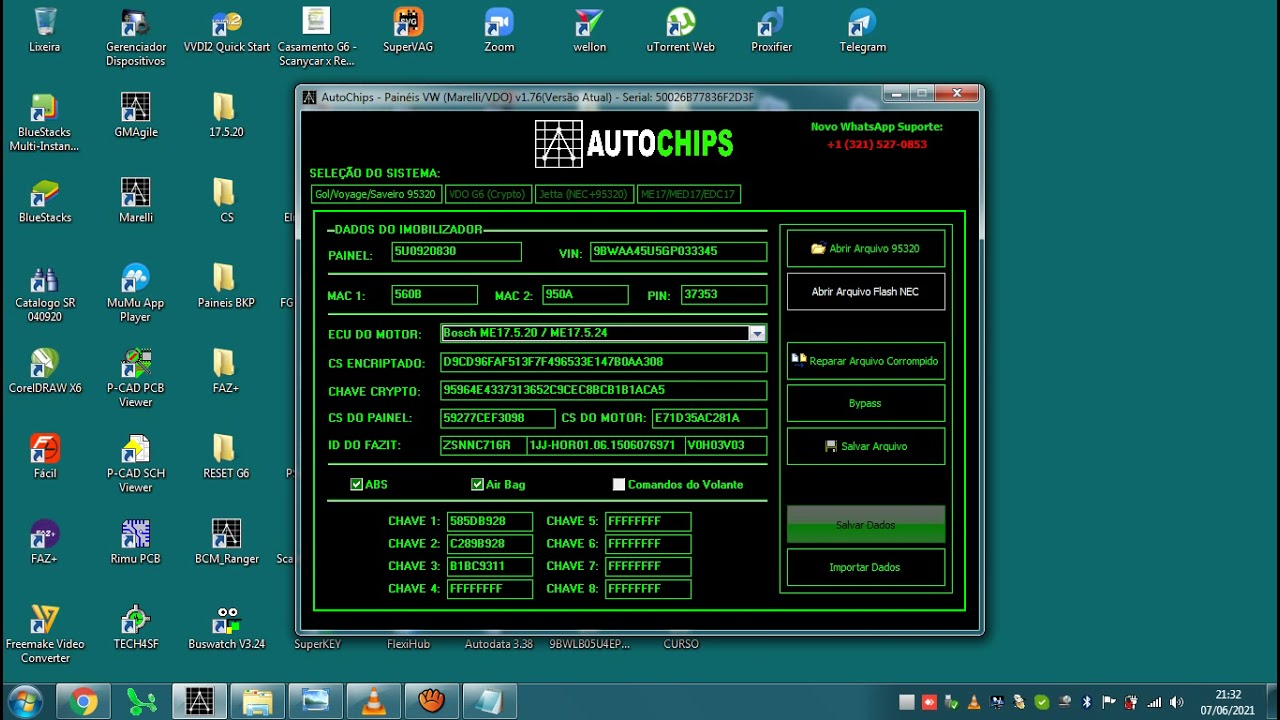Click the PAINEL input field

click(x=456, y=251)
